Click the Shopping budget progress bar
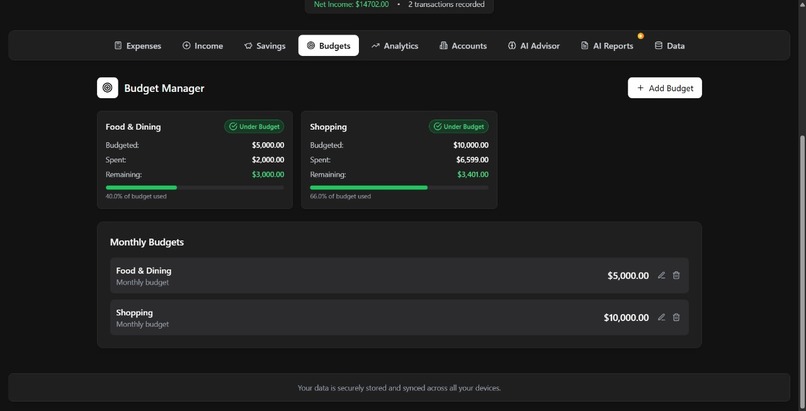The image size is (806, 411). click(399, 188)
